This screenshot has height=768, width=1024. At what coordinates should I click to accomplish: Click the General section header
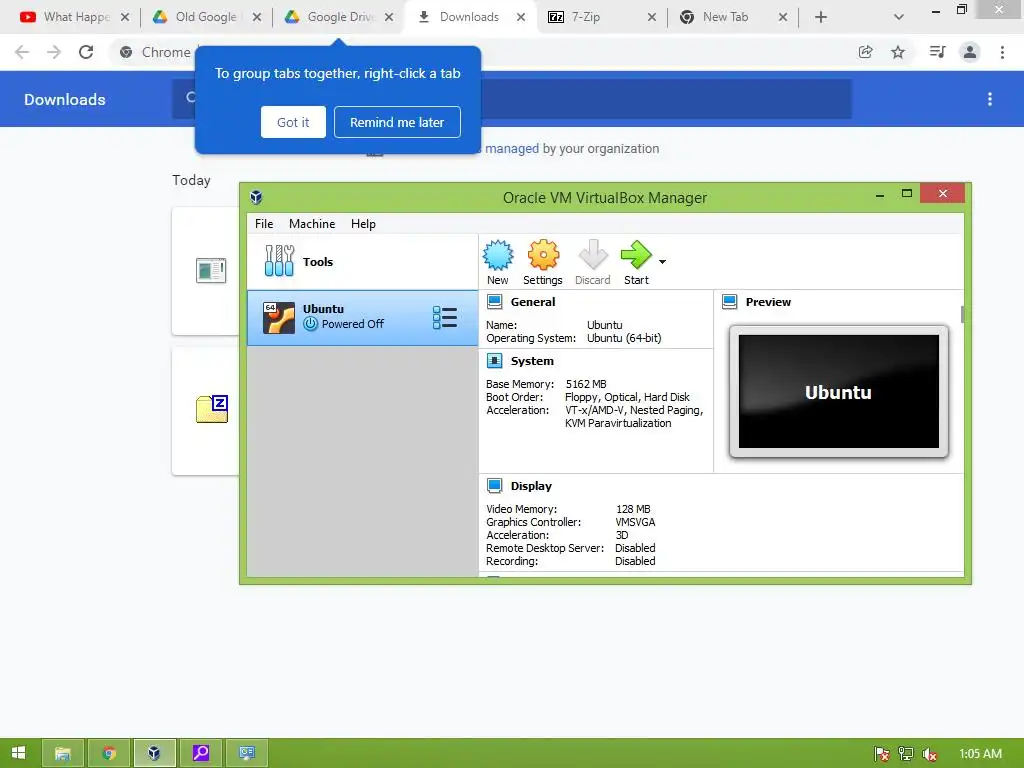point(532,302)
